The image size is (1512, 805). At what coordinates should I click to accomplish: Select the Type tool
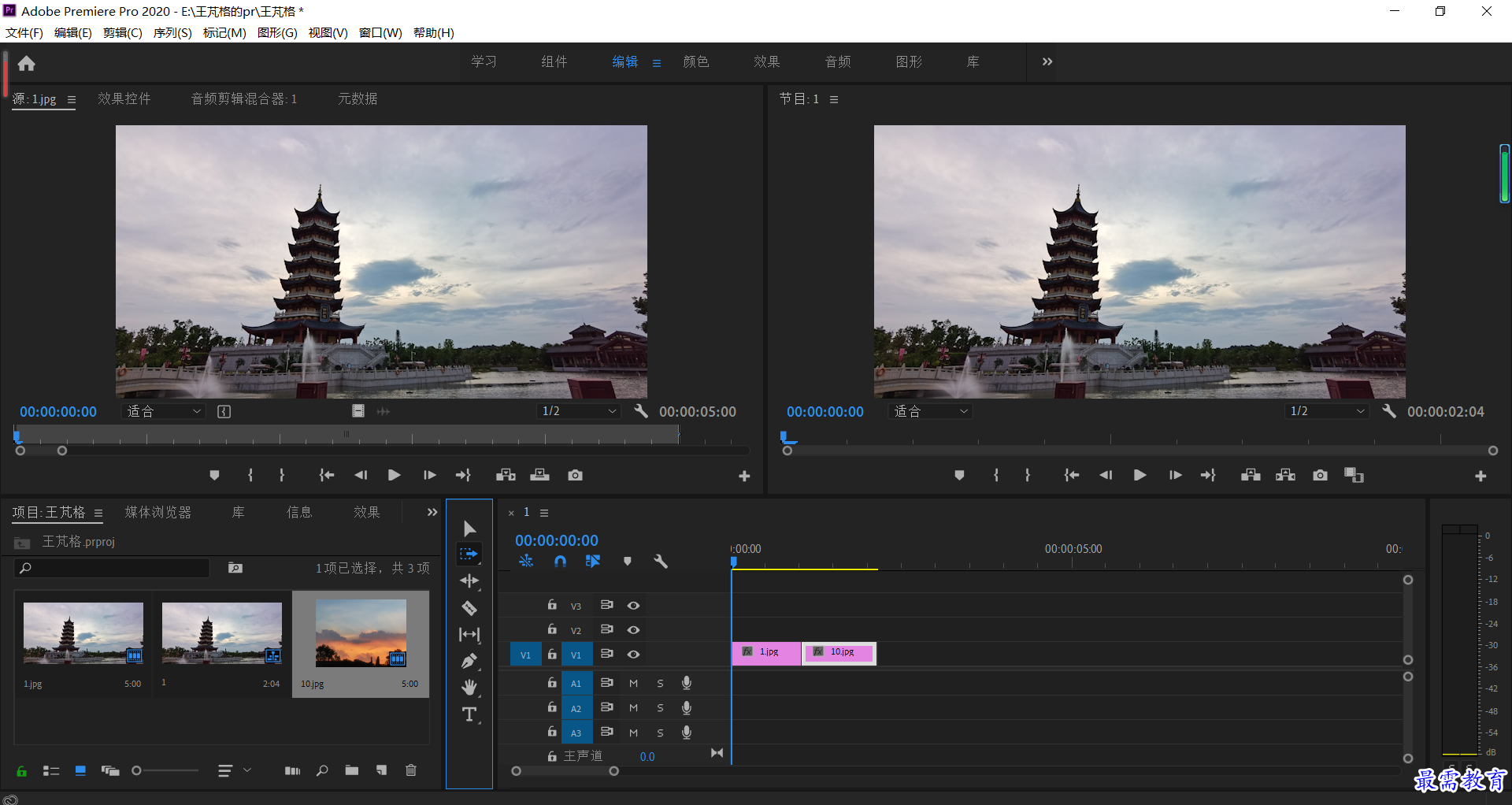[x=469, y=714]
